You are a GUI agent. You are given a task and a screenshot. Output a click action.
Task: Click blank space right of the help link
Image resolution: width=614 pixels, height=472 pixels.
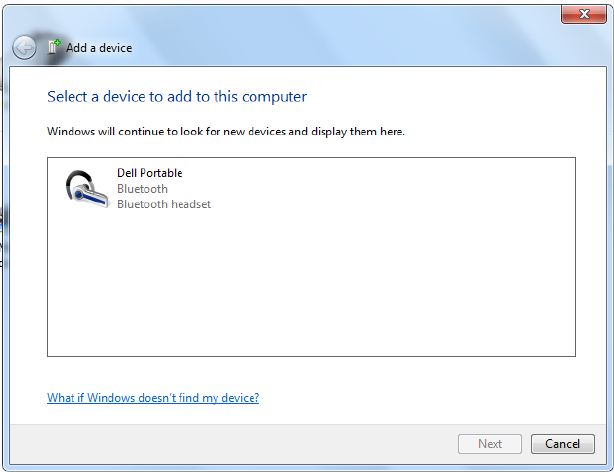(x=420, y=398)
